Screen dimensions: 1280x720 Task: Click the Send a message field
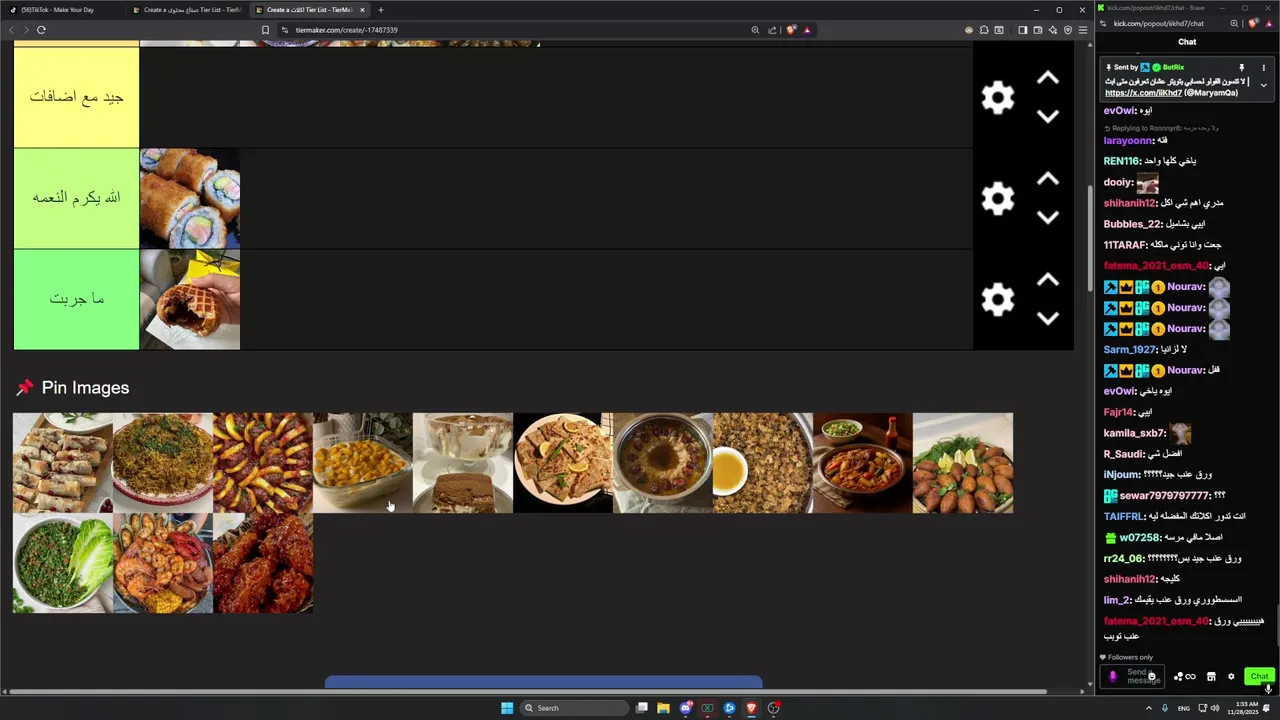pyautogui.click(x=1134, y=676)
